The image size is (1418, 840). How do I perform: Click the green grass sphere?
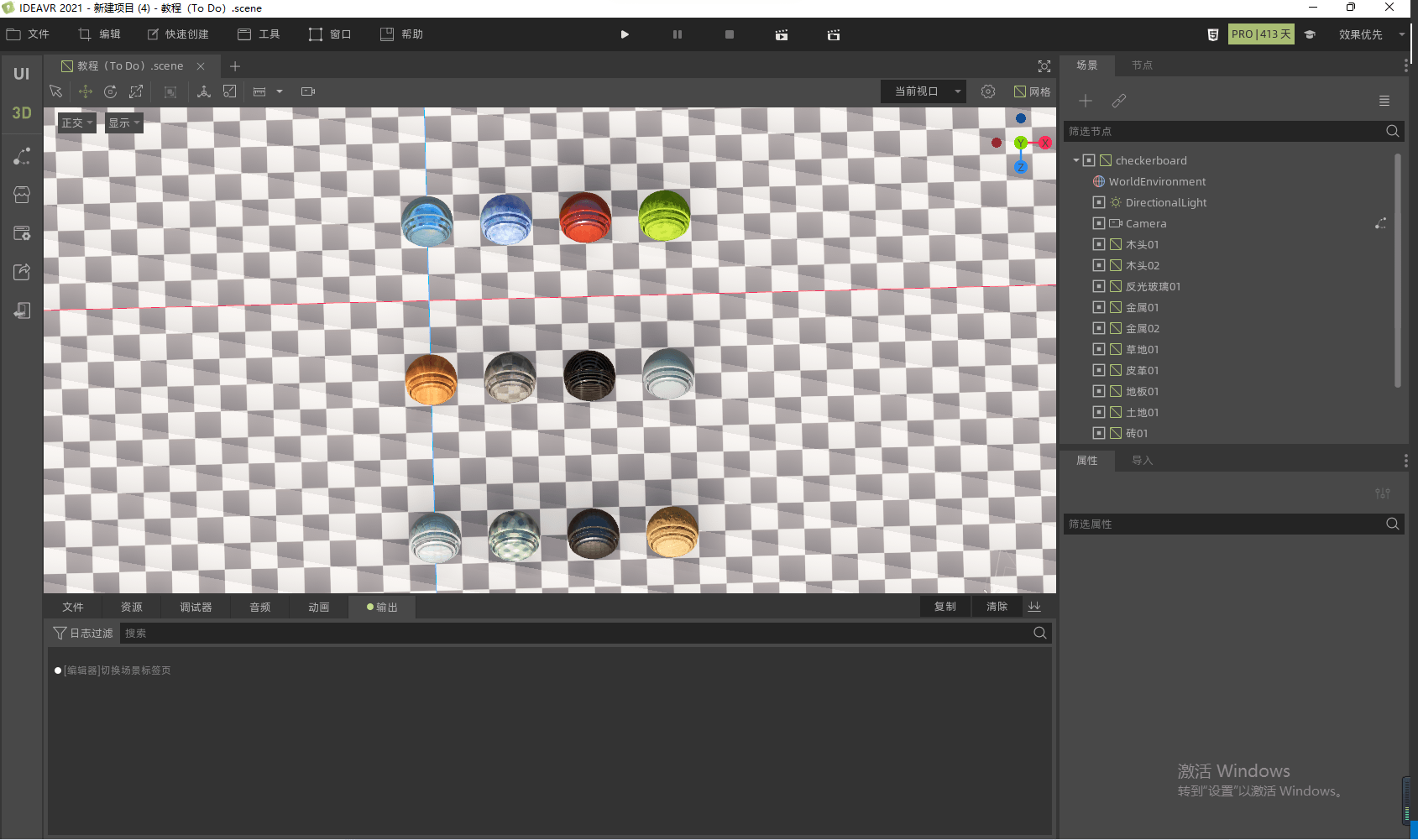[x=664, y=216]
